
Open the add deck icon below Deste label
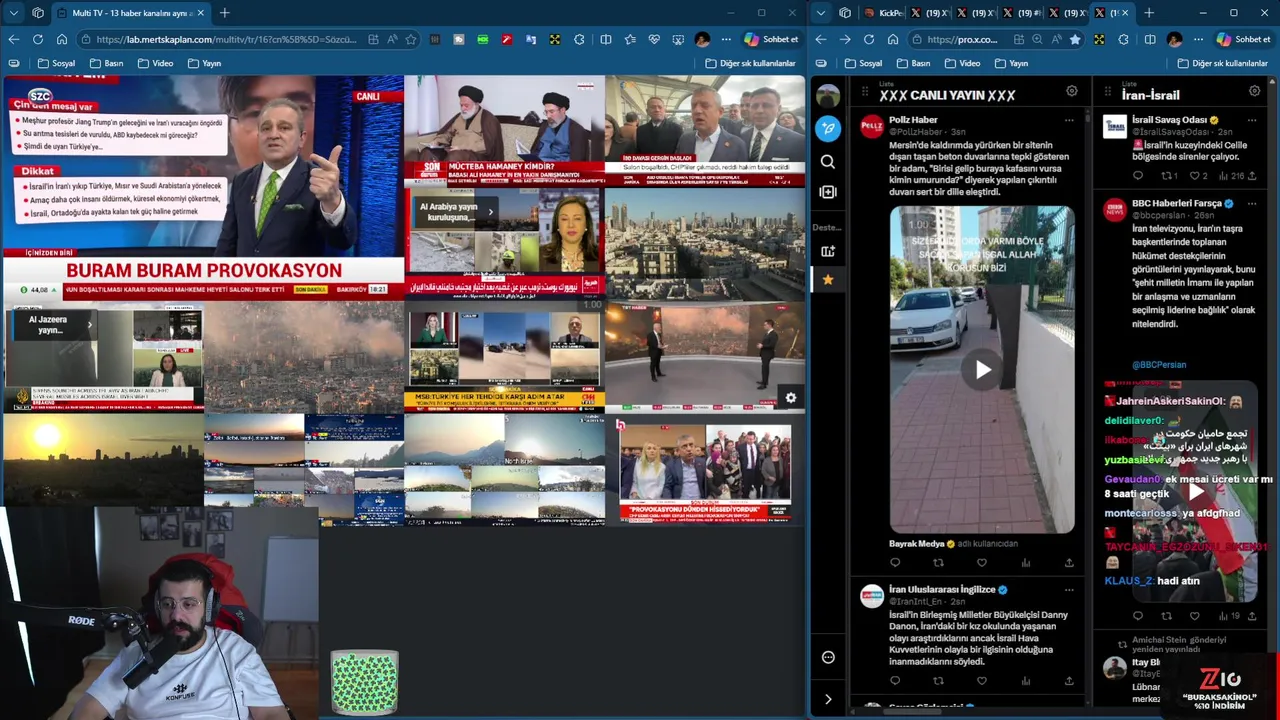828,251
